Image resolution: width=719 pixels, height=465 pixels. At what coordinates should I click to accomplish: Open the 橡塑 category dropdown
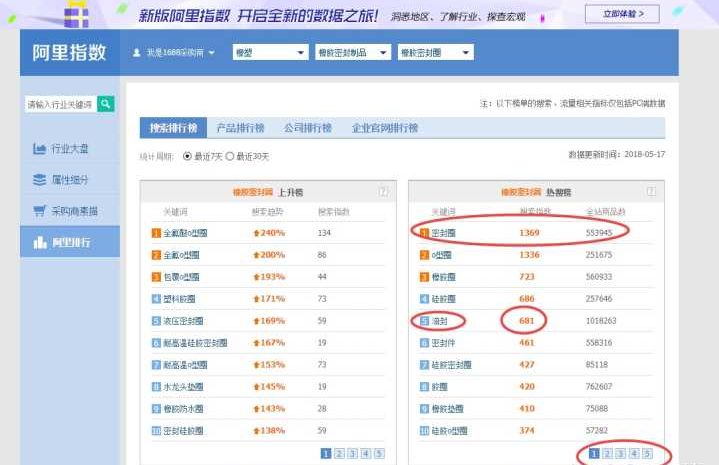coord(270,52)
